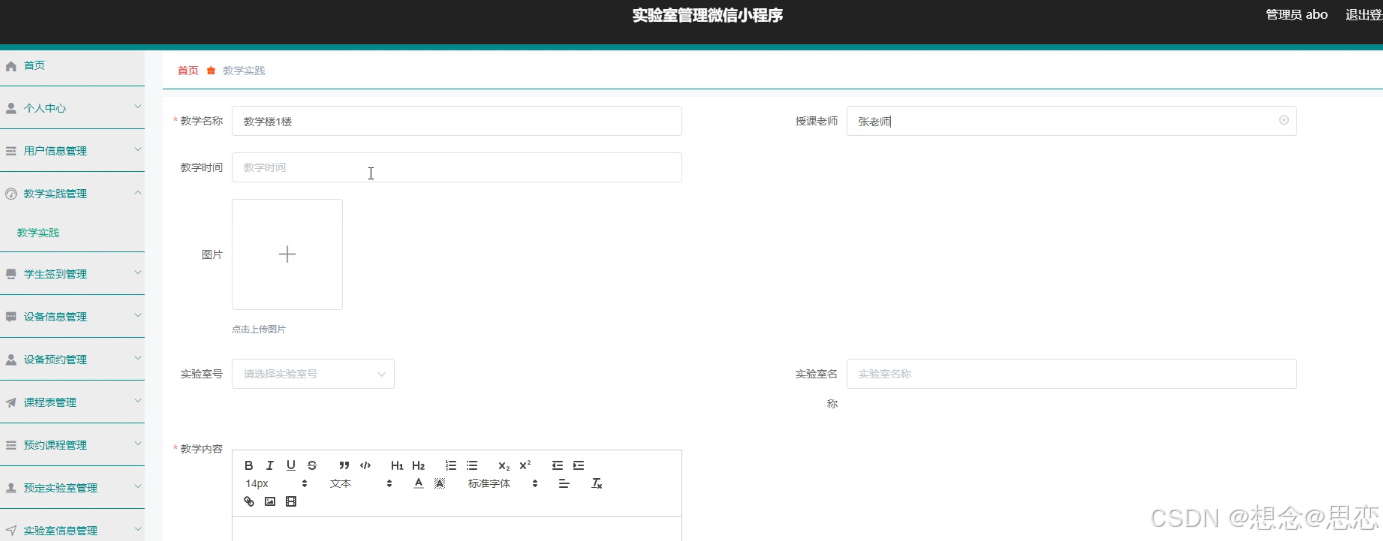
Task: Open the 实验室号 selection dropdown
Action: pyautogui.click(x=313, y=374)
